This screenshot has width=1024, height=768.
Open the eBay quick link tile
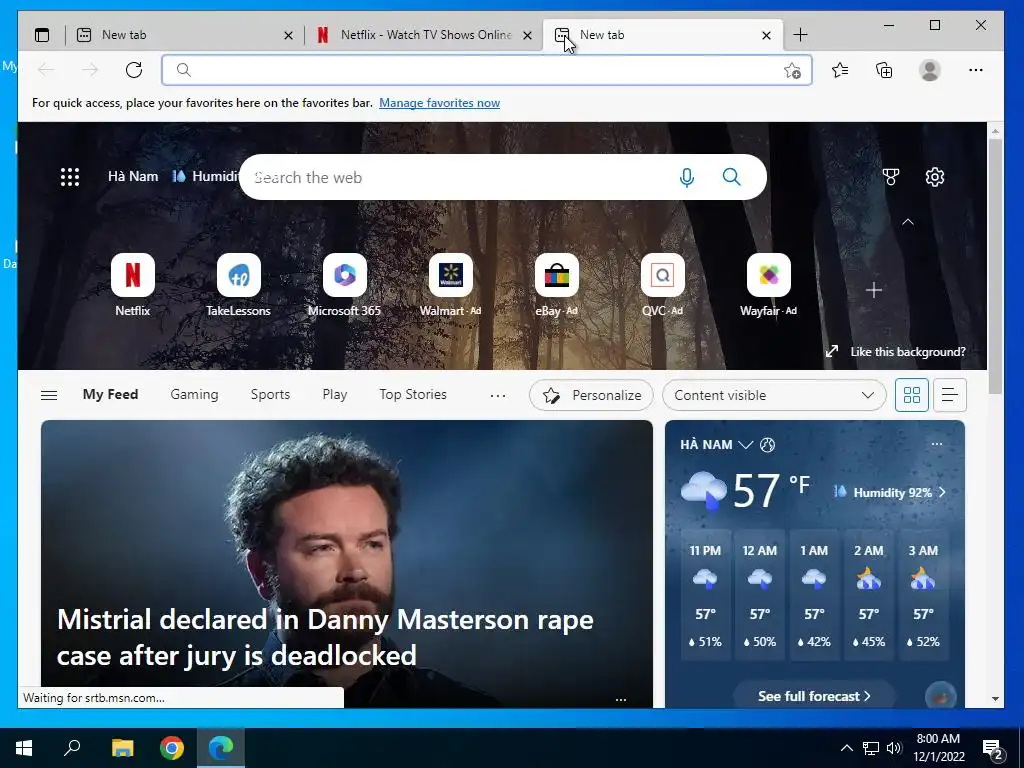pos(556,285)
